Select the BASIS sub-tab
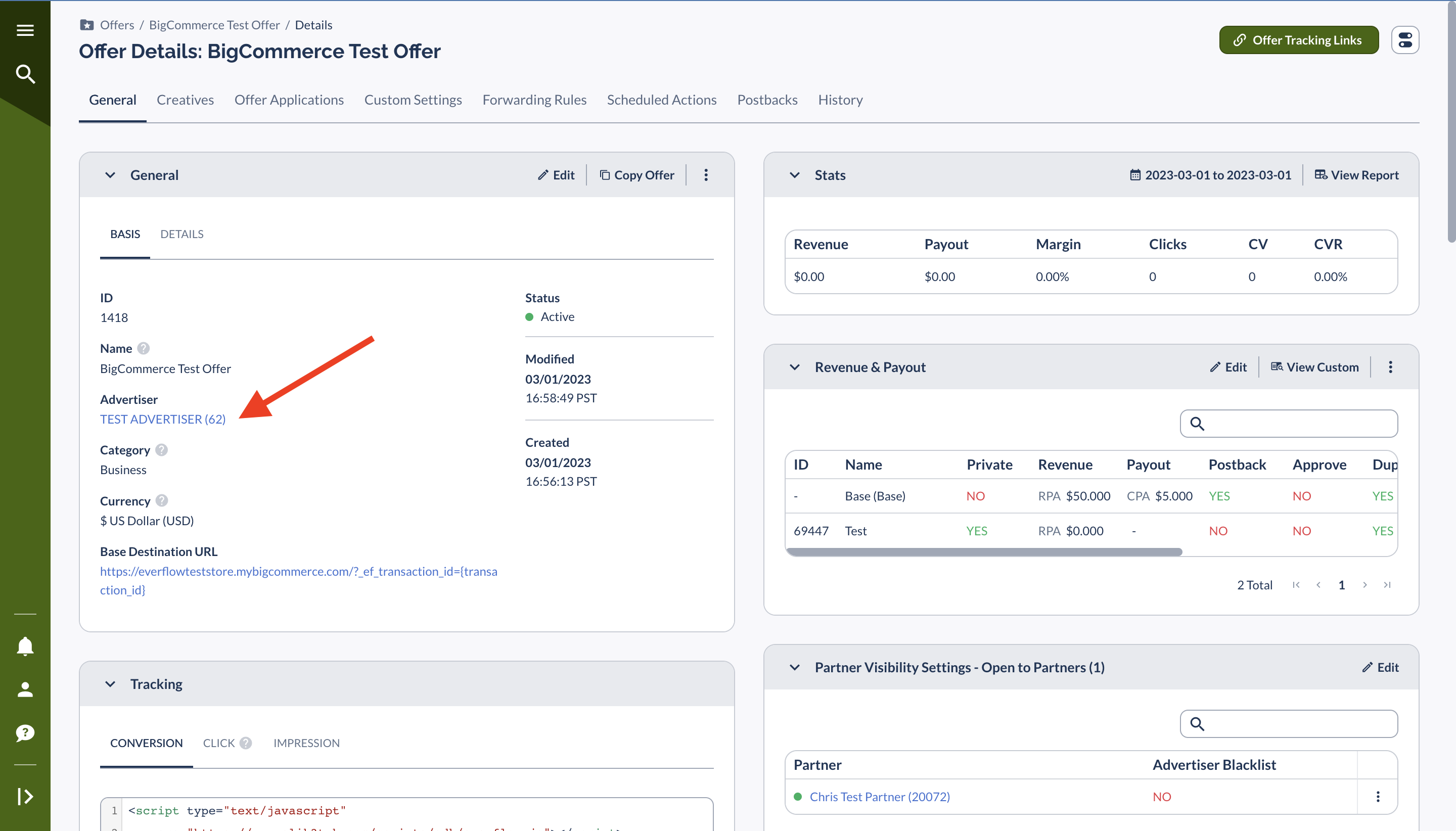 (x=125, y=235)
